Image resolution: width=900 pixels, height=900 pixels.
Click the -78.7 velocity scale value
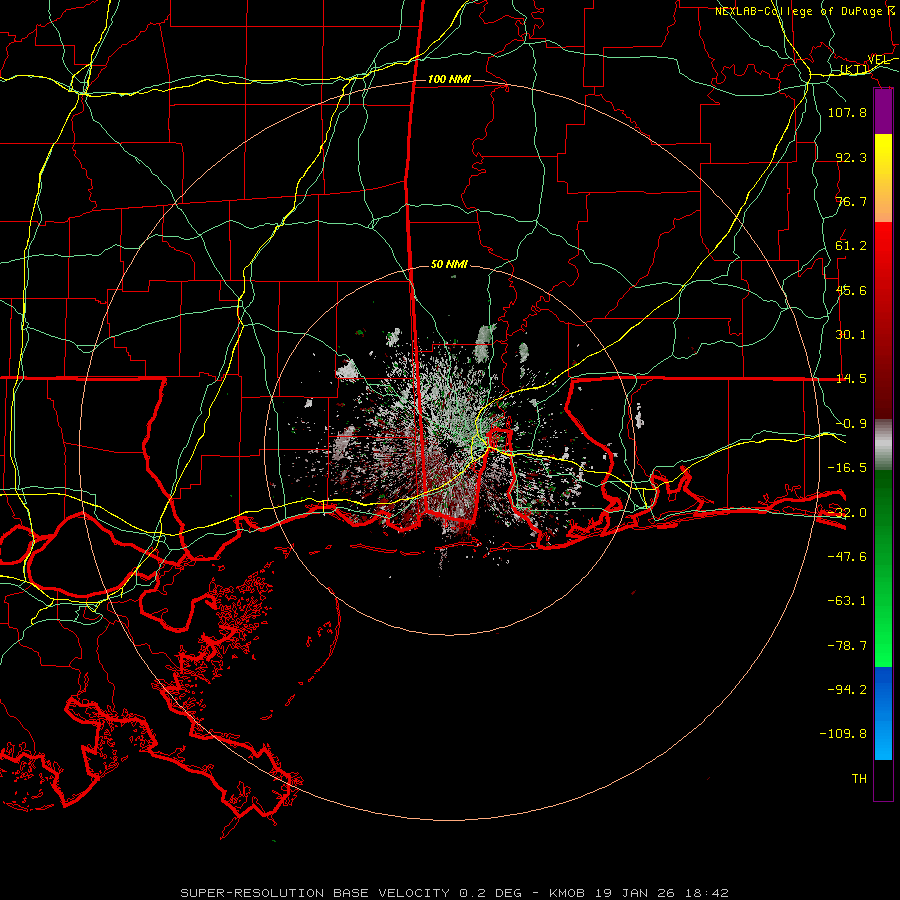[847, 646]
